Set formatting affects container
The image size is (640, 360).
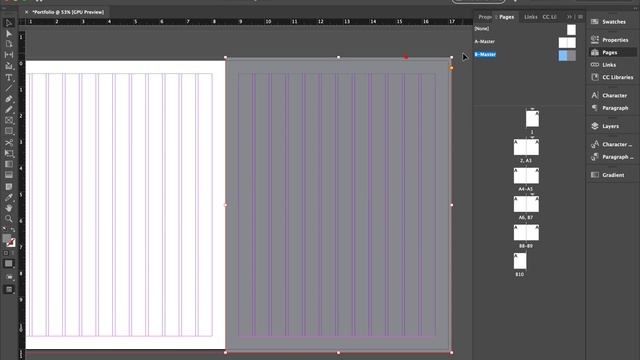point(6,253)
